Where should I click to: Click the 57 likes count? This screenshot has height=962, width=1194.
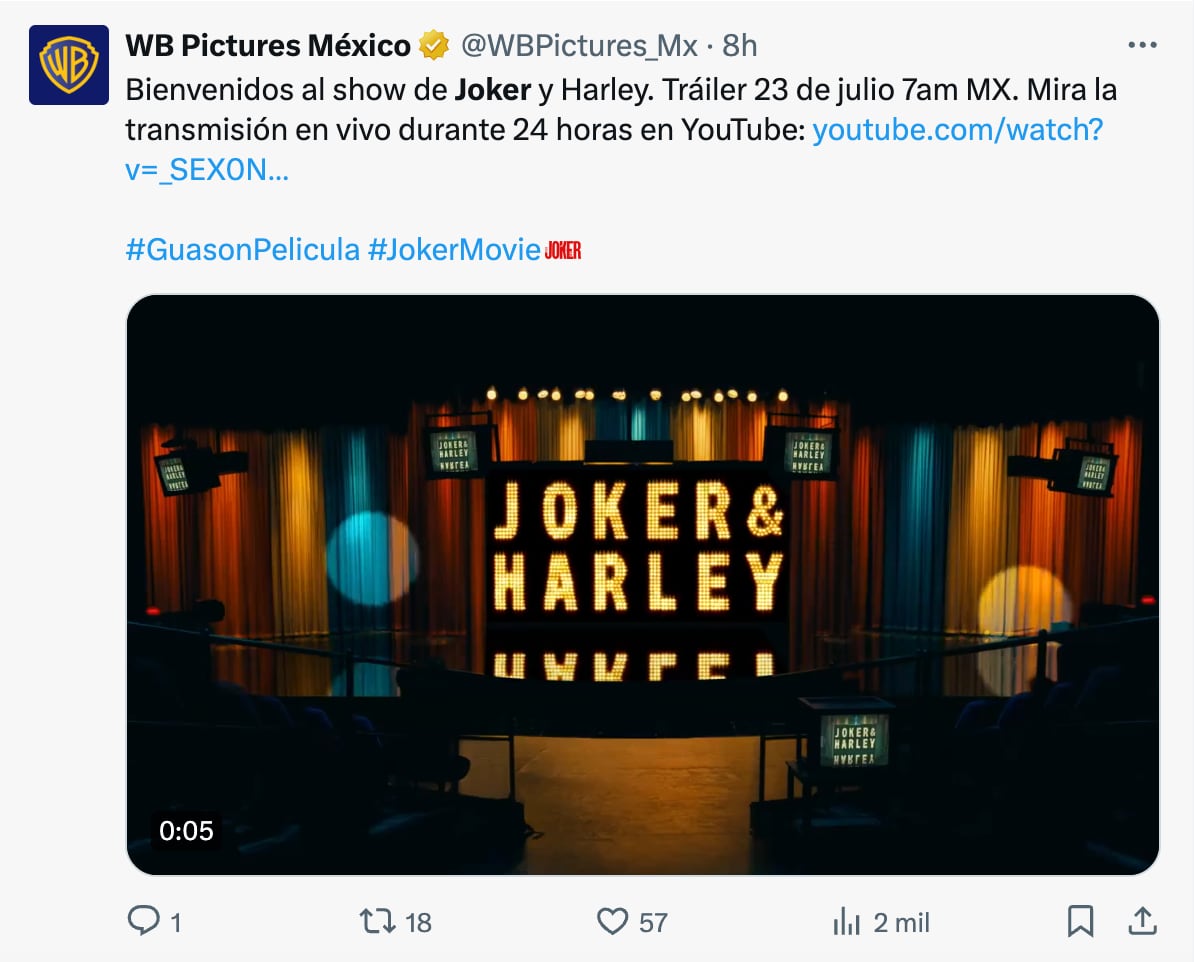tap(653, 922)
